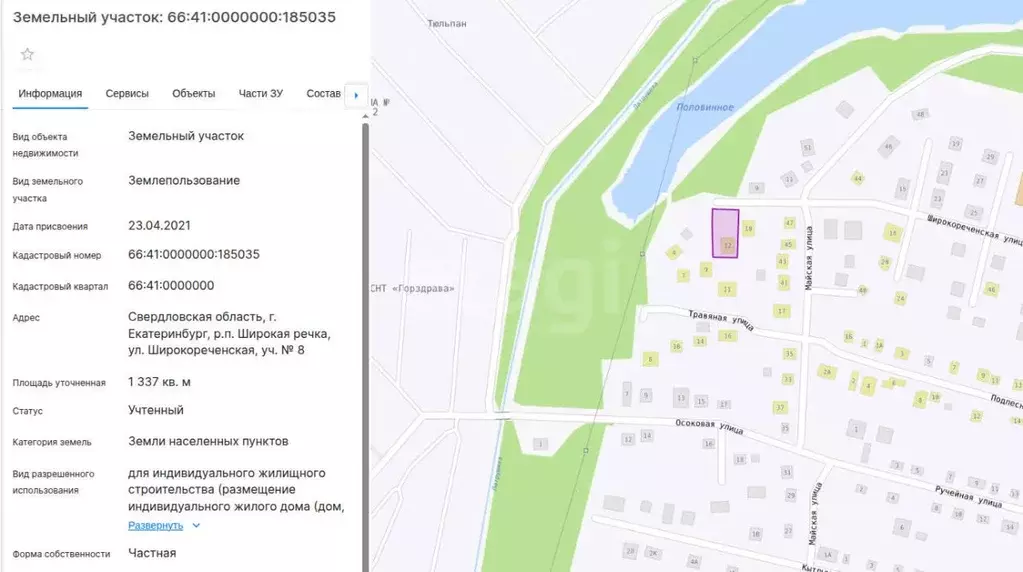Image resolution: width=1023 pixels, height=572 pixels.
Task: Click building 19 beside highlighted plot
Action: pyautogui.click(x=748, y=228)
